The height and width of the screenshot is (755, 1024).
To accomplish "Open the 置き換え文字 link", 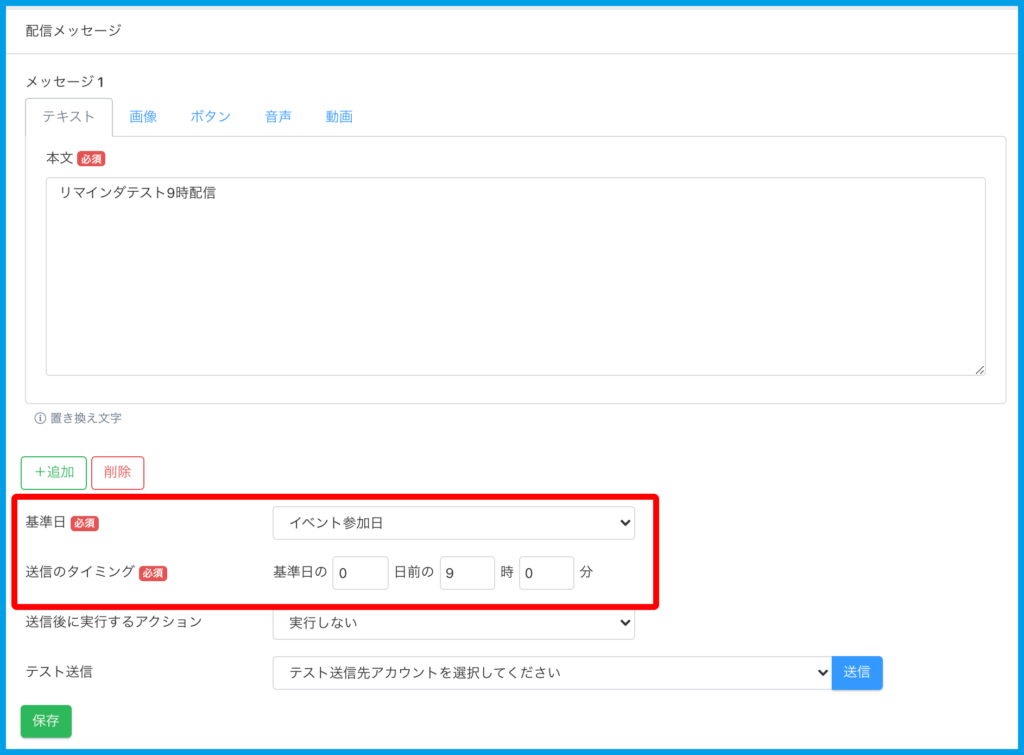I will tap(86, 419).
